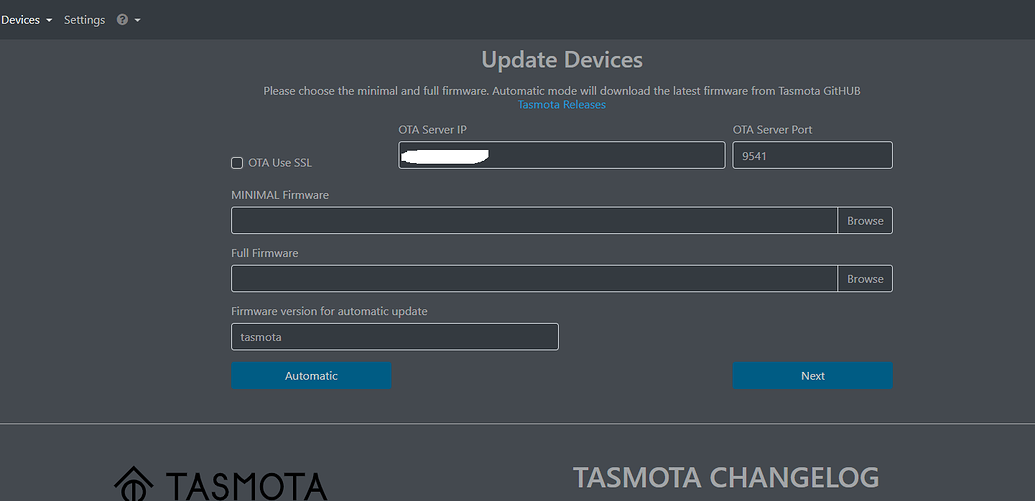Click the Update Devices heading
Viewport: 1035px width, 501px height.
click(562, 59)
